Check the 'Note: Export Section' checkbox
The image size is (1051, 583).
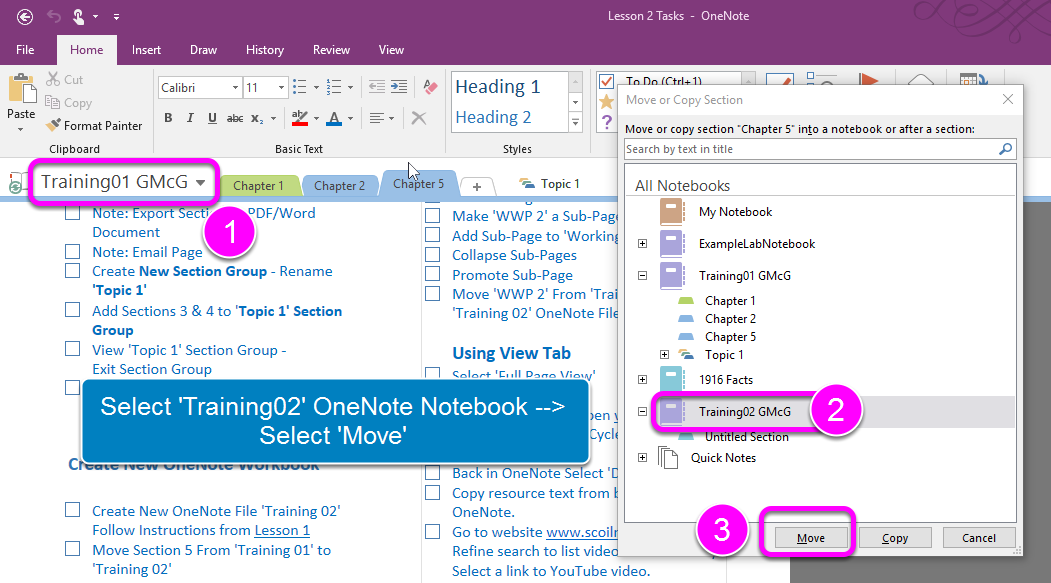[x=72, y=213]
